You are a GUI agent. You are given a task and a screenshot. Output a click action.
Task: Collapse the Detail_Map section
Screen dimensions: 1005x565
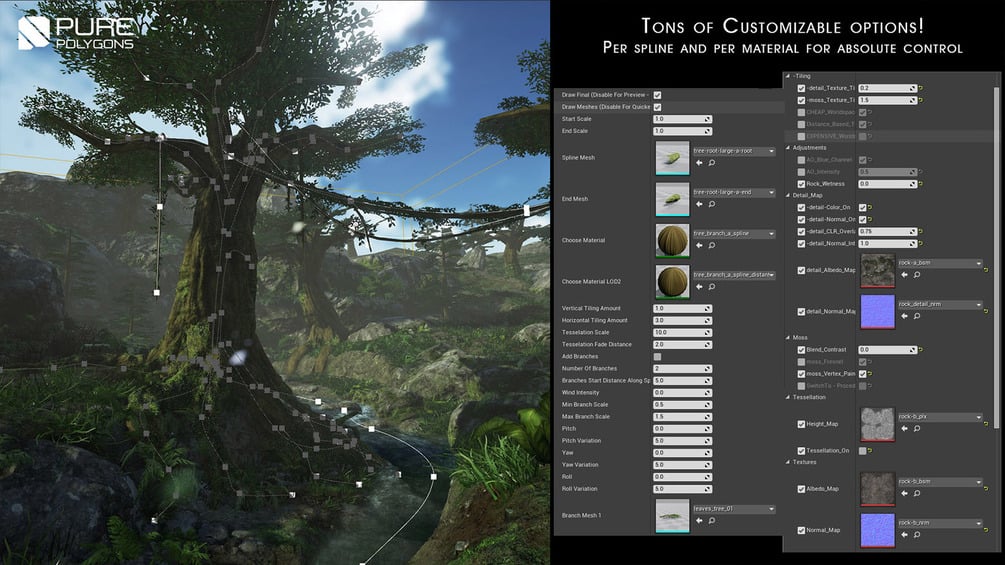pos(788,195)
